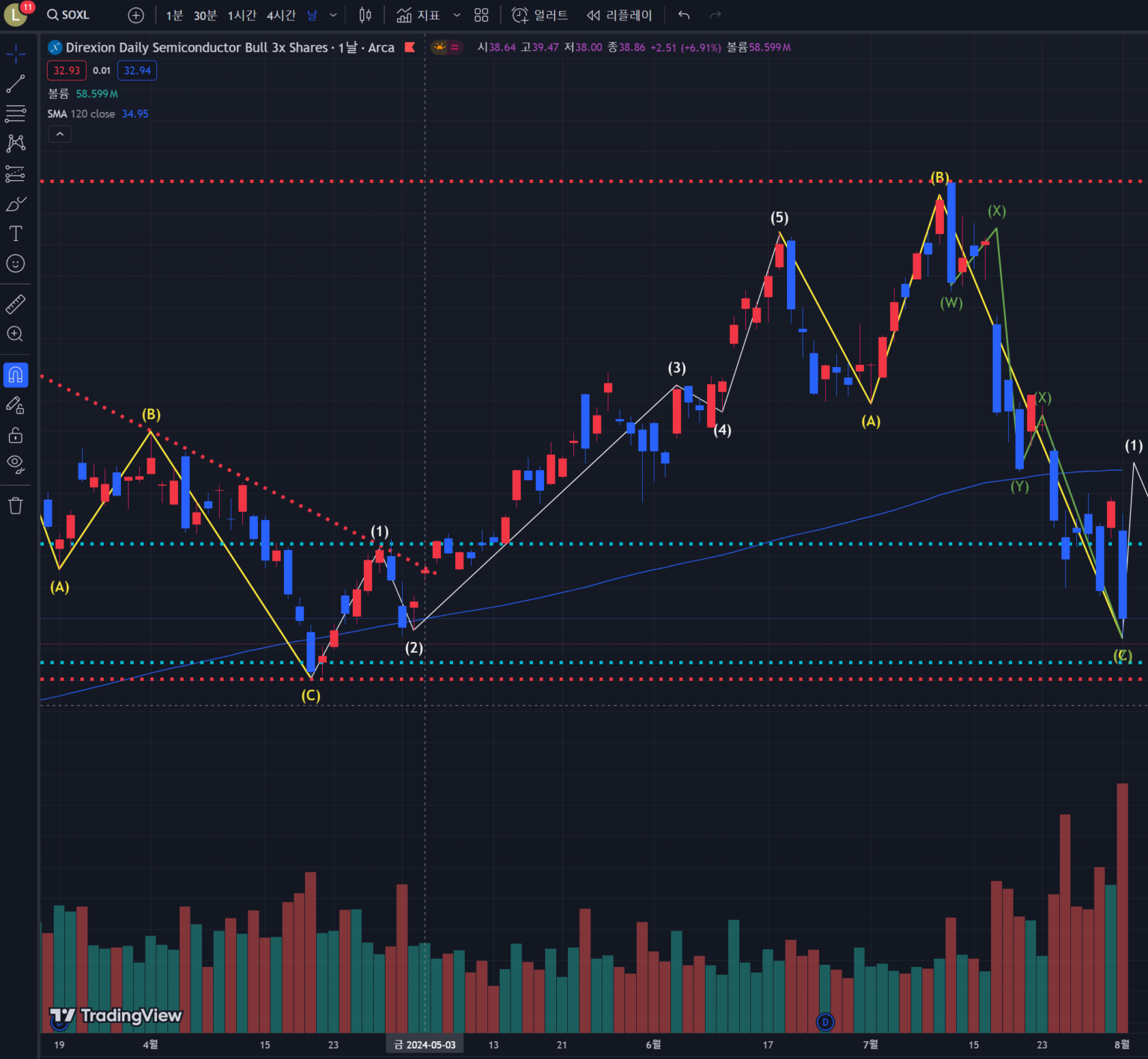
Task: Select the ruler measure tool
Action: pyautogui.click(x=16, y=304)
